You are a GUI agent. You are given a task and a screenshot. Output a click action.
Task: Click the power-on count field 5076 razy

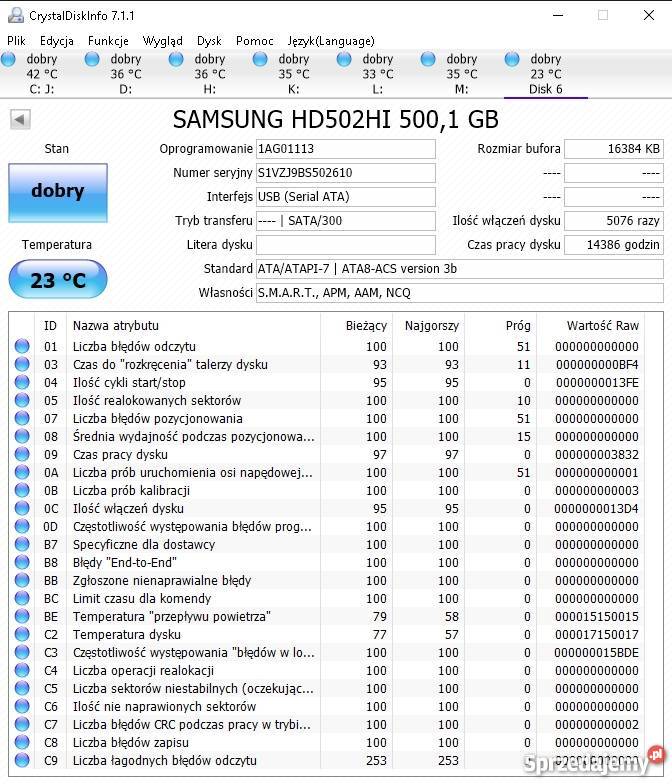tap(614, 221)
